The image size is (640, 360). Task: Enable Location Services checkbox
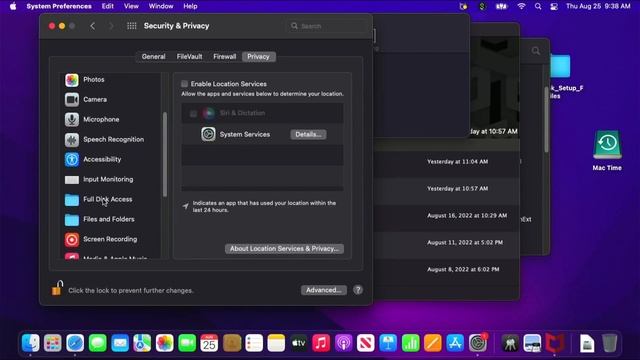click(184, 84)
